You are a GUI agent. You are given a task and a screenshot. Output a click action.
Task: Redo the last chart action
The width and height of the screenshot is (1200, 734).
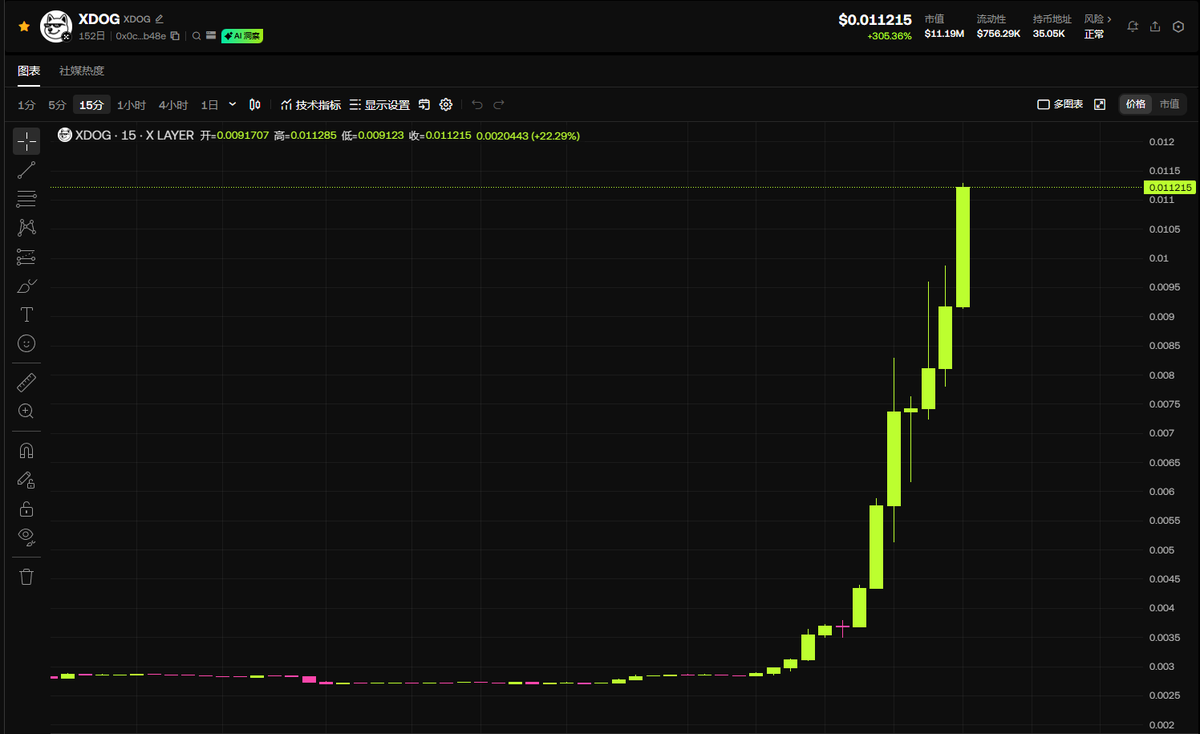tap(499, 104)
